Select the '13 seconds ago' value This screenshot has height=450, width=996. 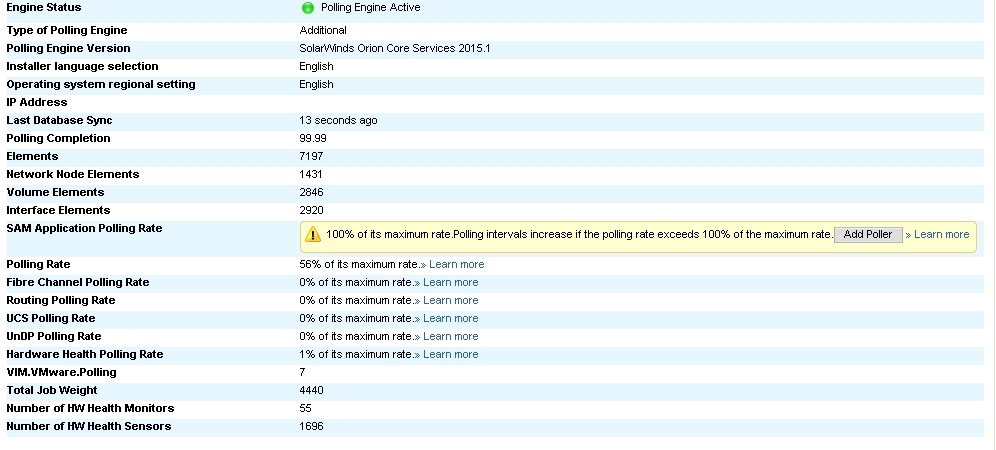click(x=338, y=121)
